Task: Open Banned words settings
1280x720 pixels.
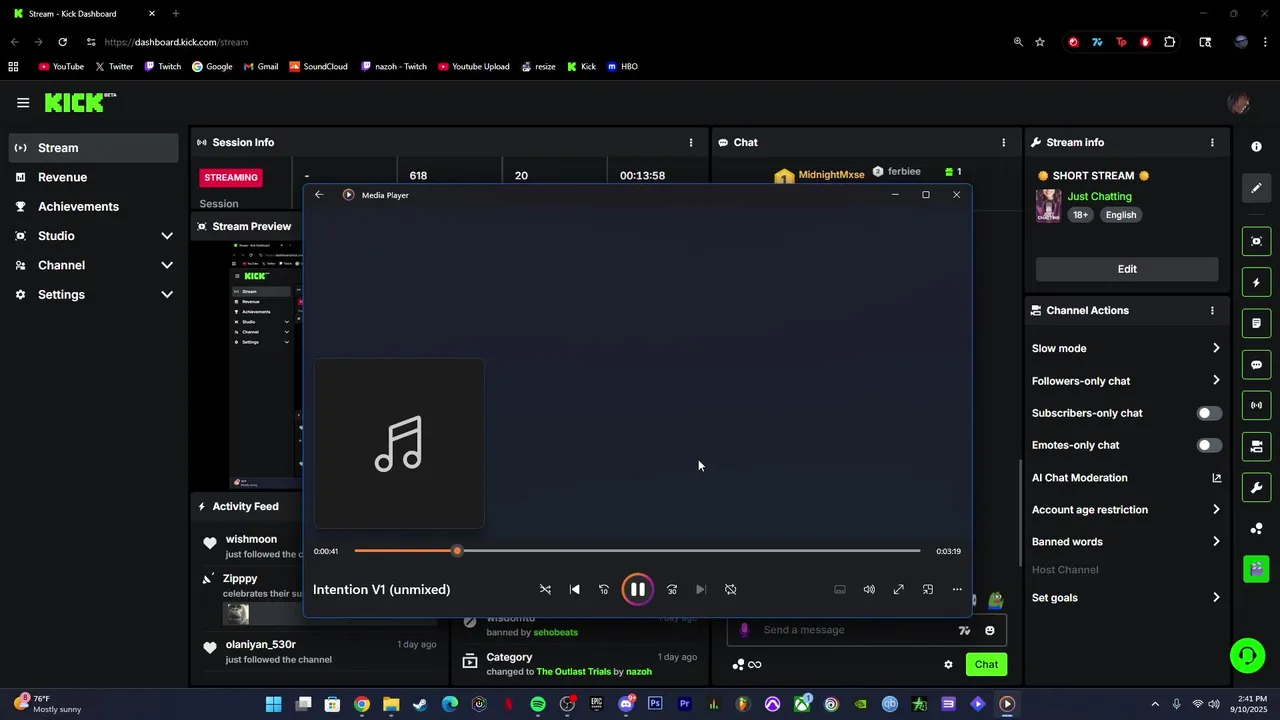Action: pos(1127,542)
